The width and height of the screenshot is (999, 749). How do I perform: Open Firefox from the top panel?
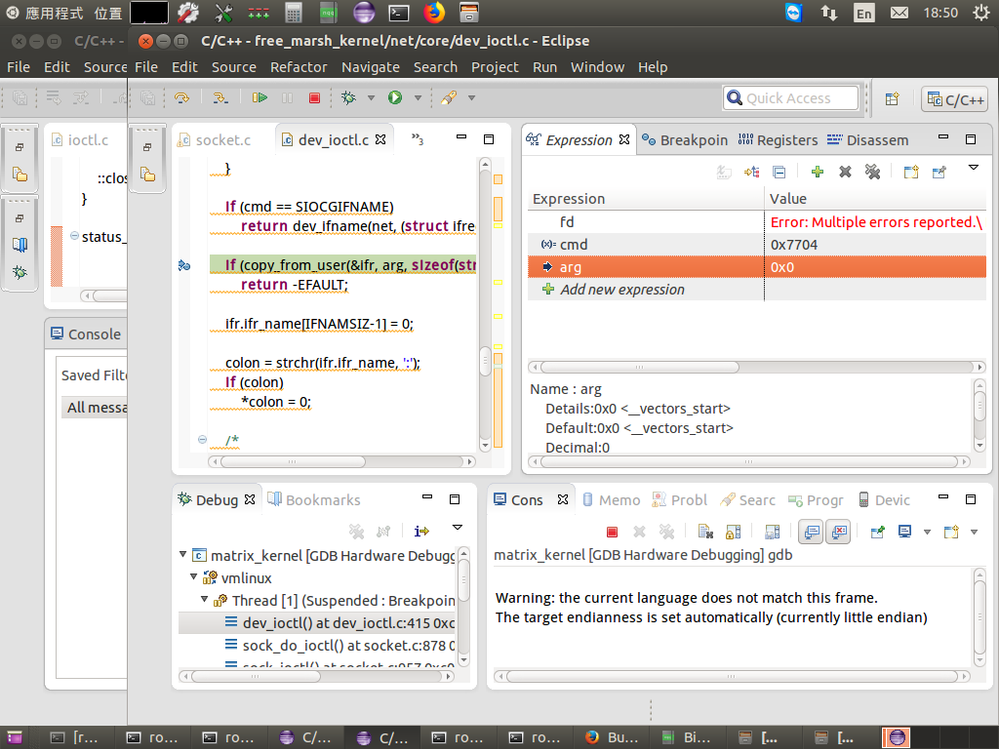click(434, 12)
